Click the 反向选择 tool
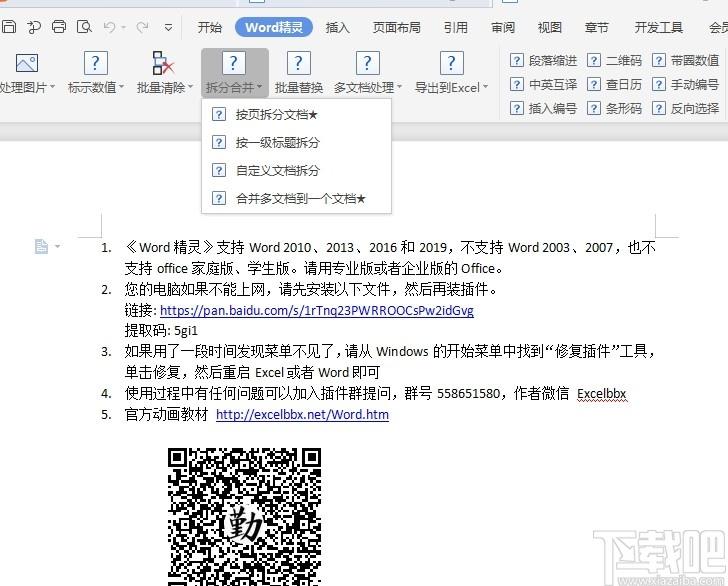This screenshot has height=586, width=728. tap(685, 109)
